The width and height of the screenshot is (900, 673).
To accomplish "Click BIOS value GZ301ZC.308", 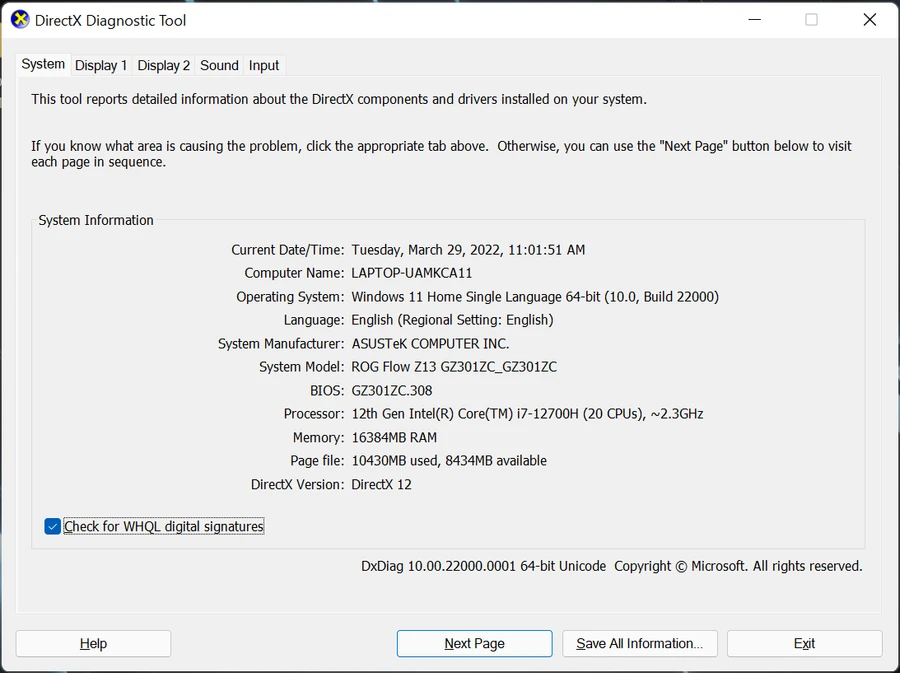I will pyautogui.click(x=392, y=391).
